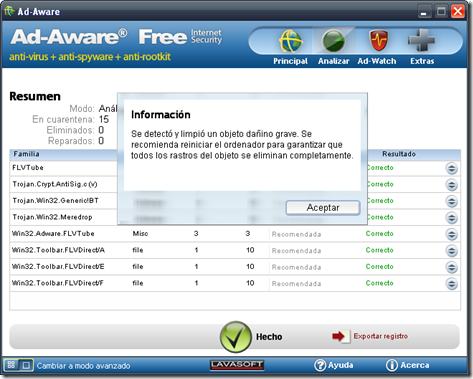473x379 pixels.
Task: Expand details for Trojan.Win32.Generic!BT row
Action: pyautogui.click(x=452, y=201)
